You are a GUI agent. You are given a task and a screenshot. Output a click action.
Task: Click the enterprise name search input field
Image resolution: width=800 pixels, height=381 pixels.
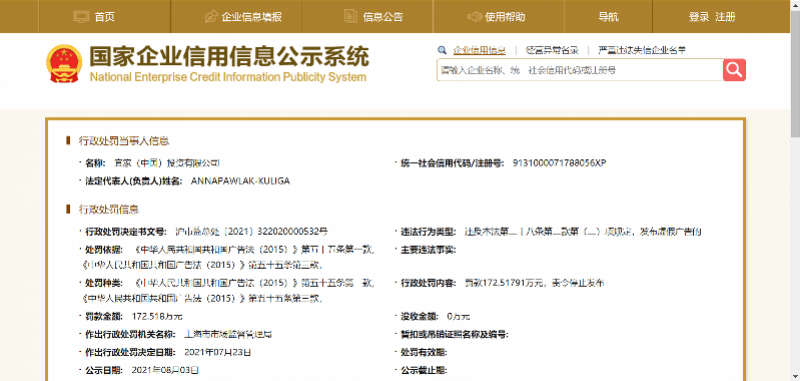580,70
